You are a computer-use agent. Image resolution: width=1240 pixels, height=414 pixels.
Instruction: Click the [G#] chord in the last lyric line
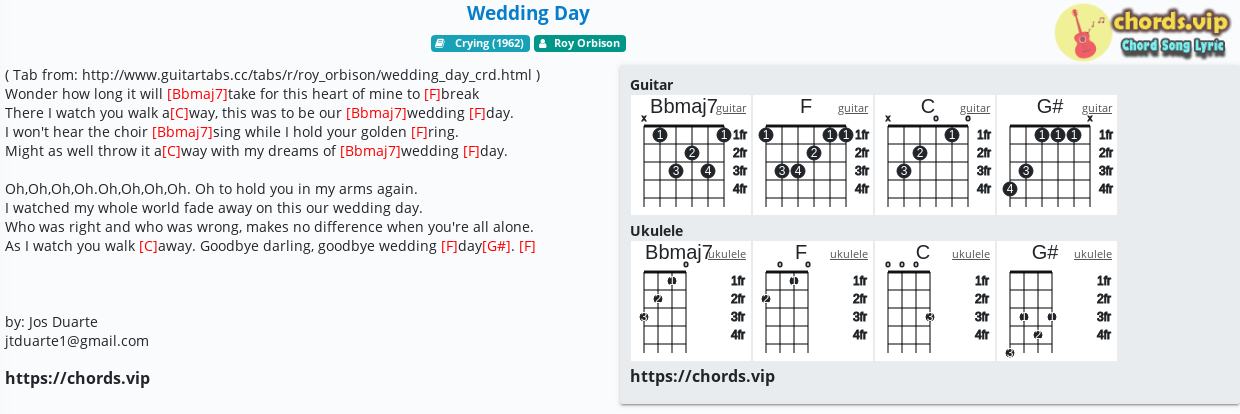point(497,246)
